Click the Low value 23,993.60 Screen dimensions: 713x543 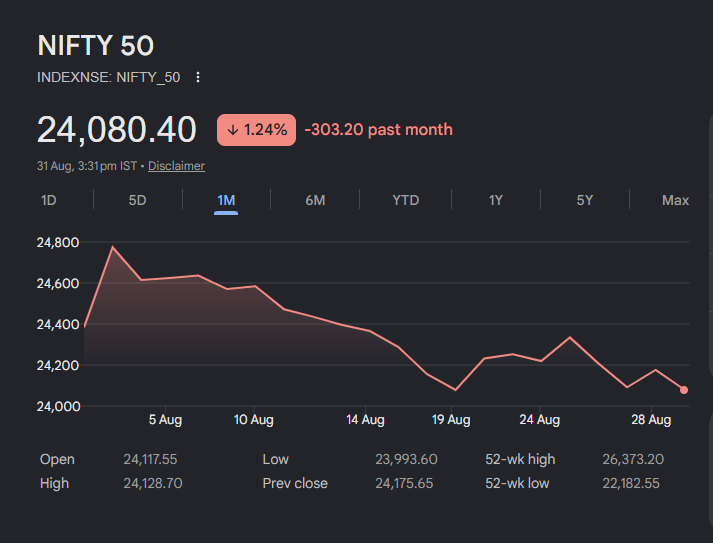coord(406,459)
